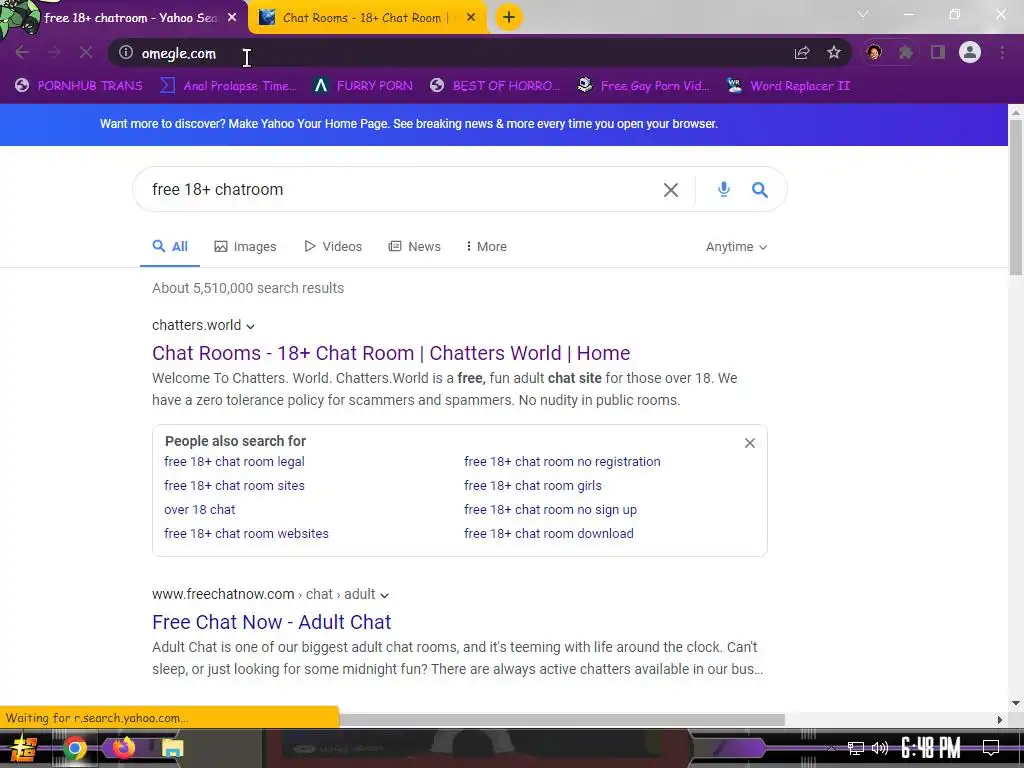
Task: Submit search with magnifier icon
Action: (760, 190)
